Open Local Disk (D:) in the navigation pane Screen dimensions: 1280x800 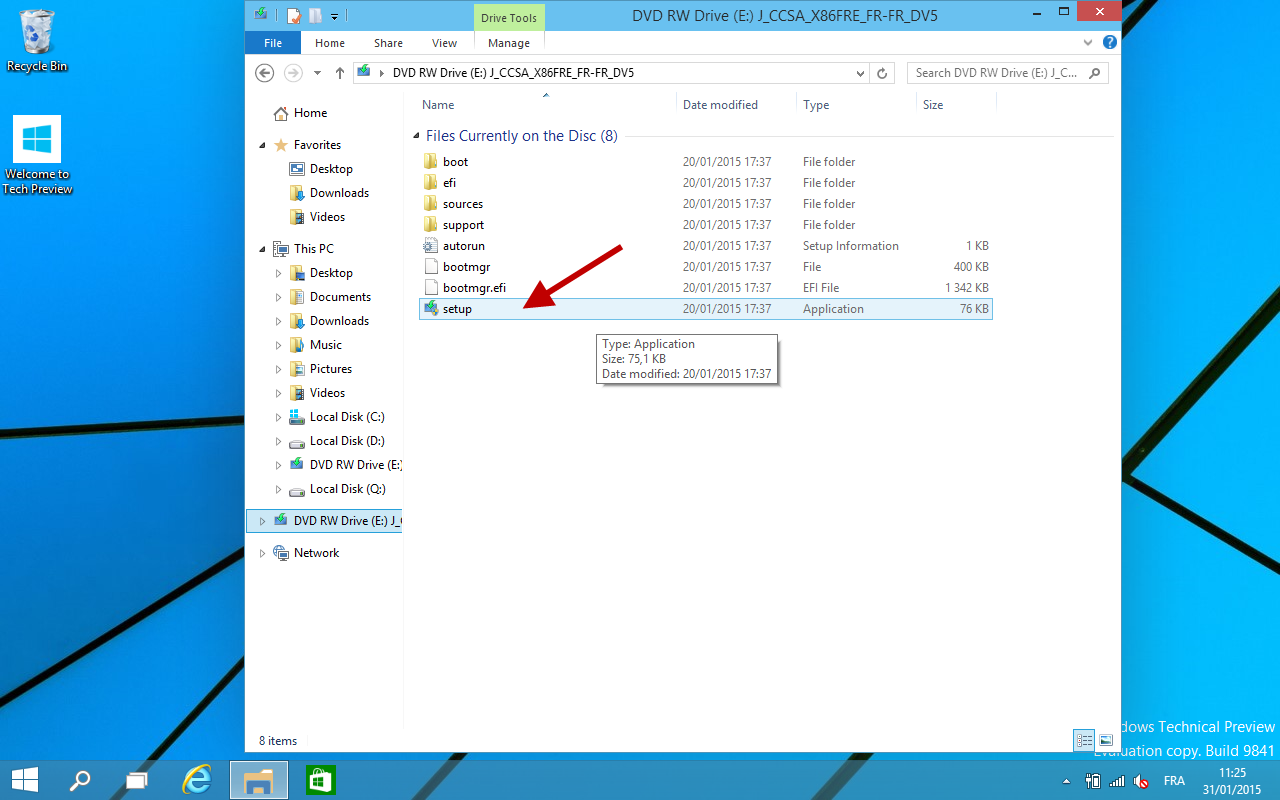point(346,441)
